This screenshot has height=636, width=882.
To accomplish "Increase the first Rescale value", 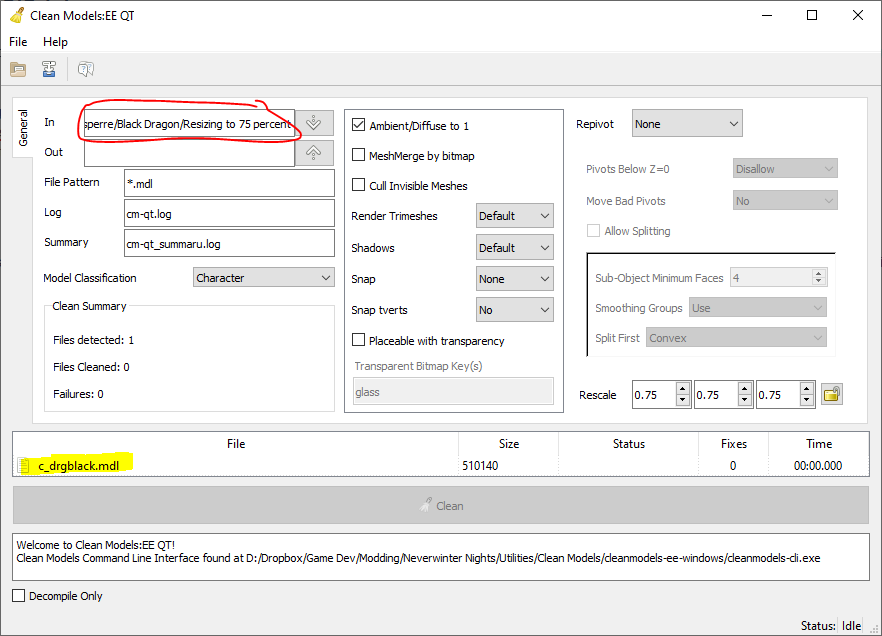I will click(683, 389).
